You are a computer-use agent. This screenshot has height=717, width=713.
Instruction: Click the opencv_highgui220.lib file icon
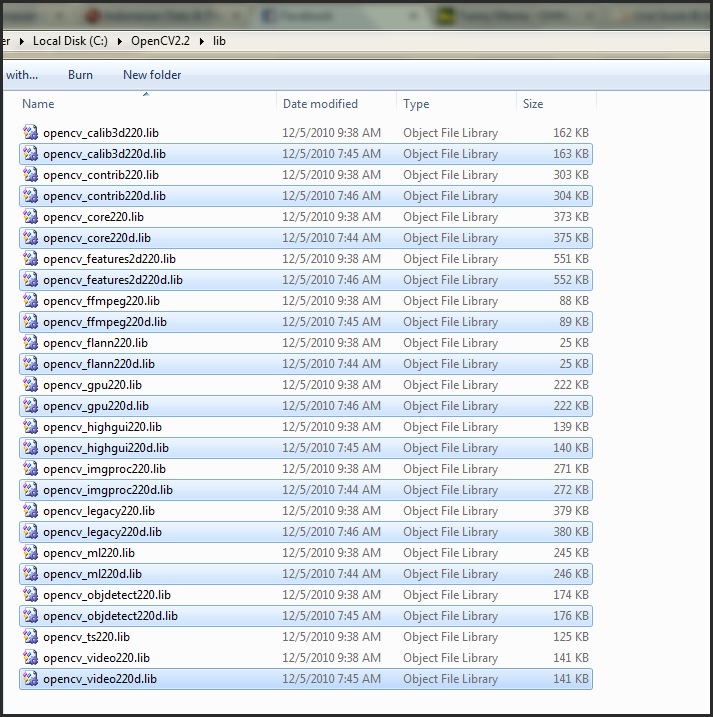tap(31, 427)
